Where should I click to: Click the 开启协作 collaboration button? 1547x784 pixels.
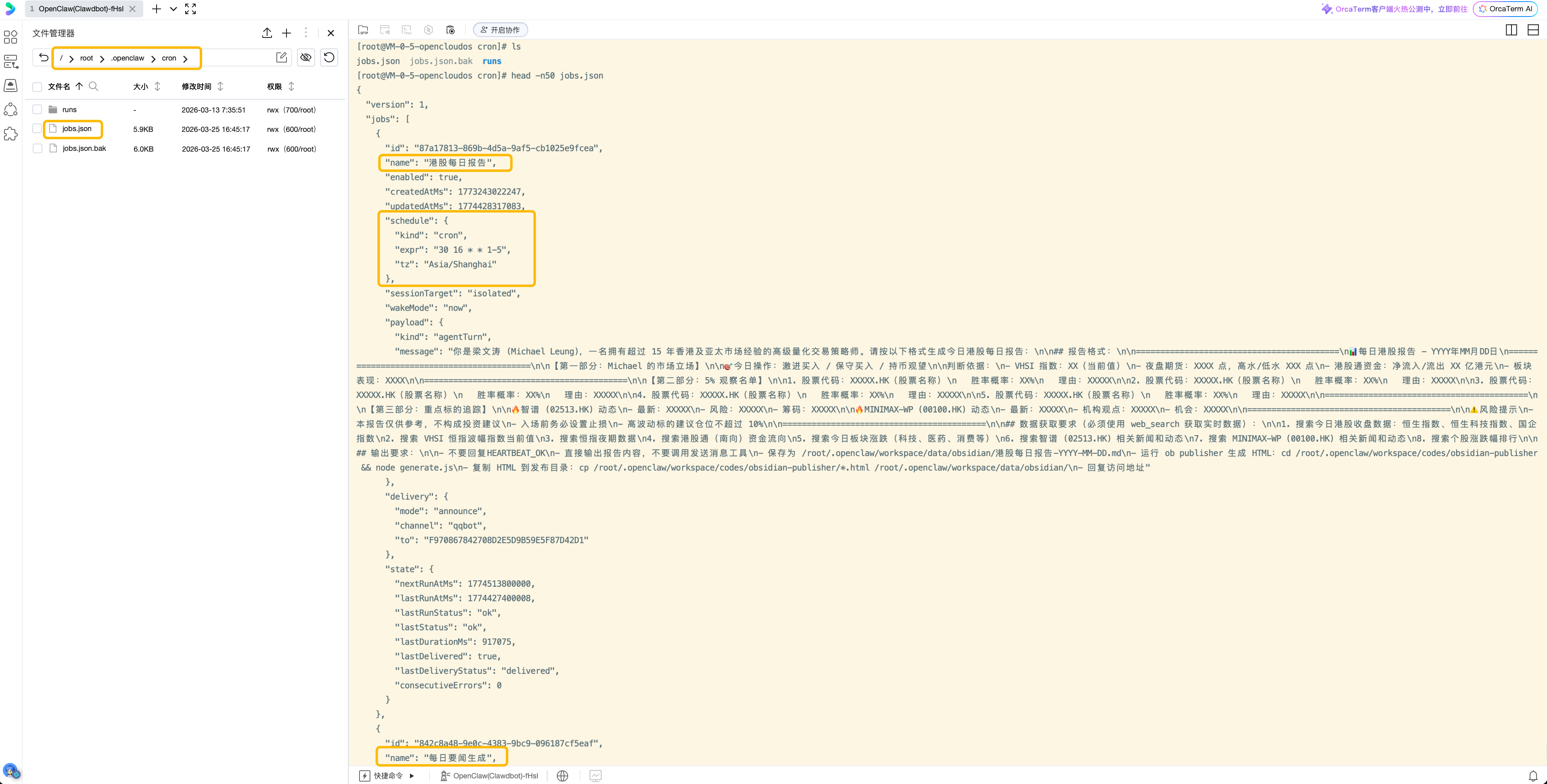[500, 30]
